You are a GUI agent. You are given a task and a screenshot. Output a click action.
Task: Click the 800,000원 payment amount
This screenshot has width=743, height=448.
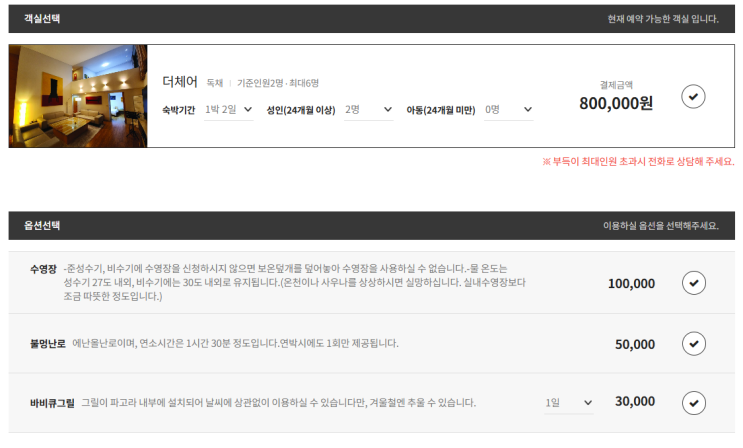616,103
